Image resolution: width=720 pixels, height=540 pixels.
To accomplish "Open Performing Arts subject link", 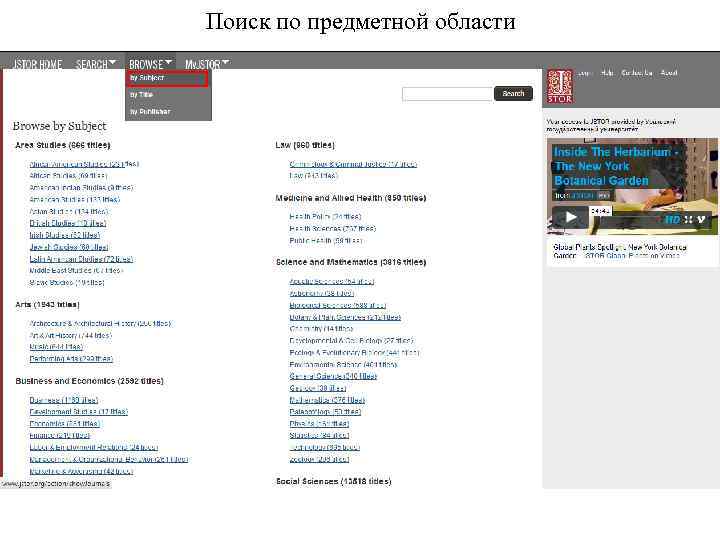I will [71, 359].
